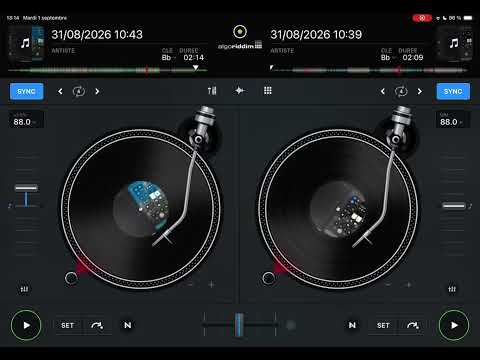The width and height of the screenshot is (480, 360).
Task: Tap the left deck ARTISTE label
Action: [63, 51]
